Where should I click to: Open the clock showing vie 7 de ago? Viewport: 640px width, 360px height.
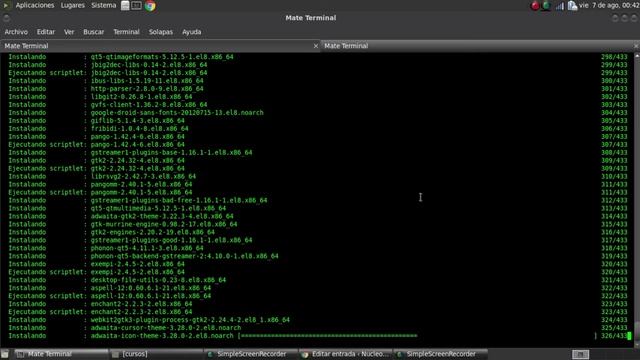(609, 5)
